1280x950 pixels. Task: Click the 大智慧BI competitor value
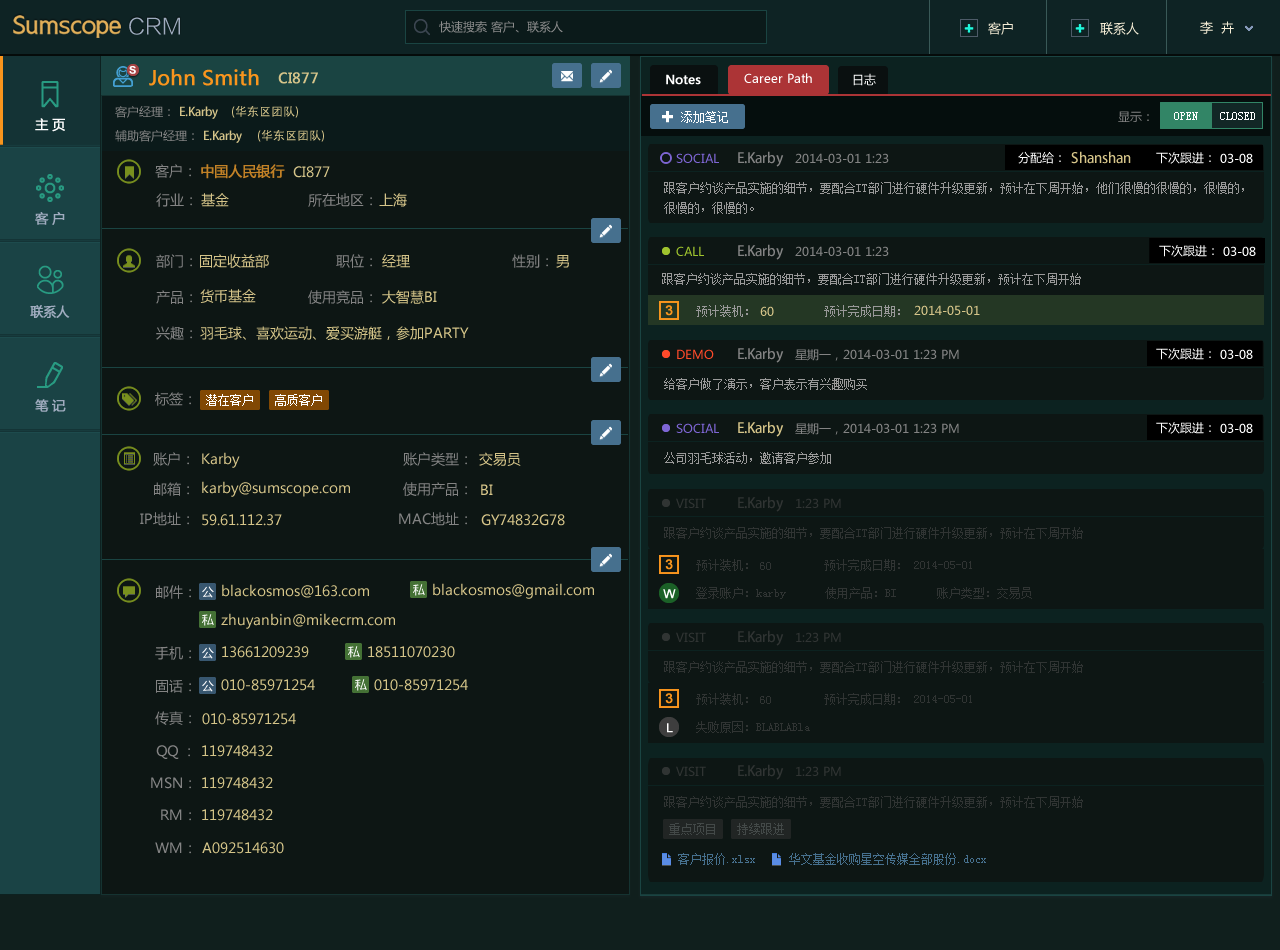(x=410, y=297)
